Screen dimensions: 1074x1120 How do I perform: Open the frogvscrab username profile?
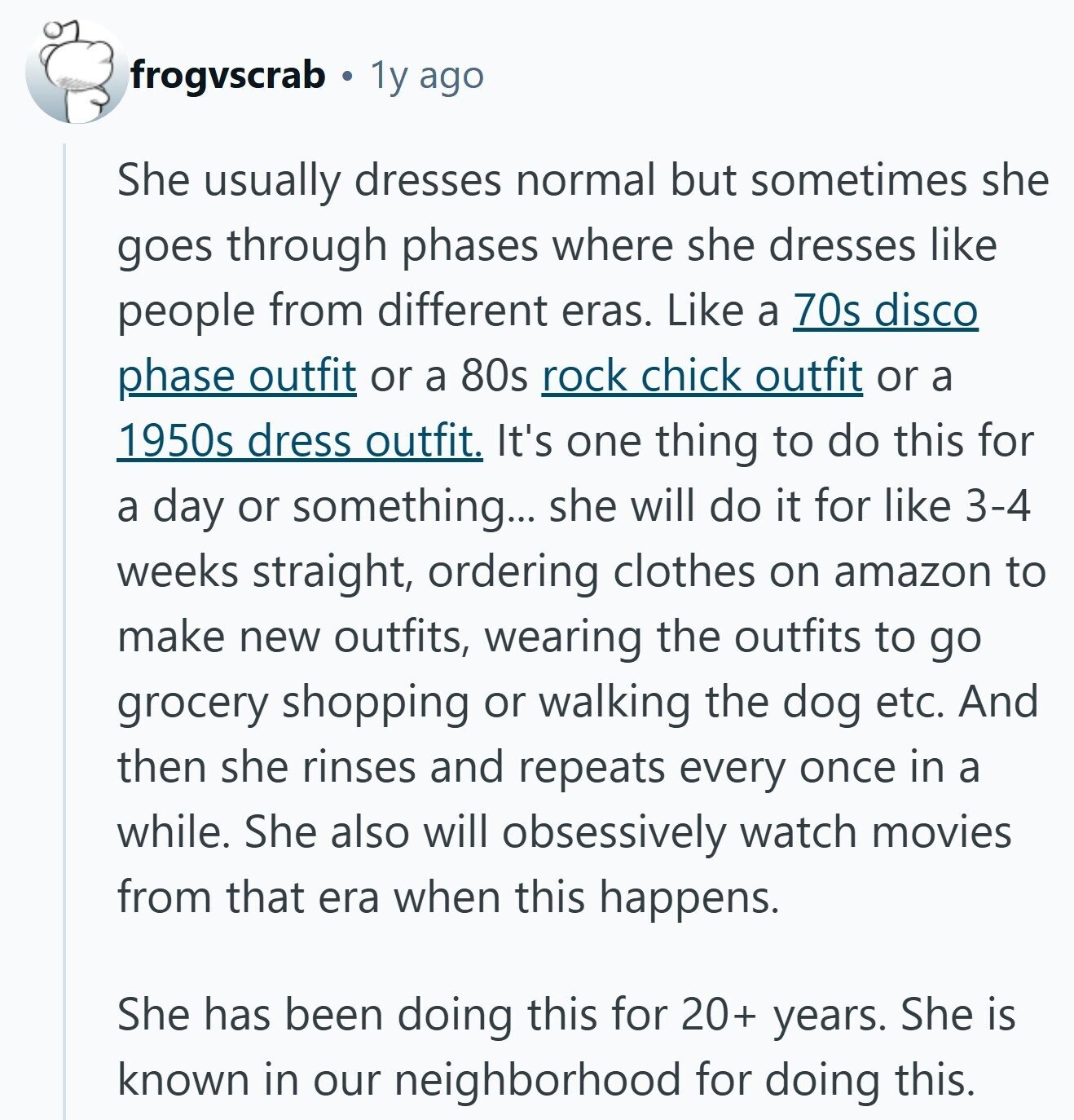click(x=228, y=76)
